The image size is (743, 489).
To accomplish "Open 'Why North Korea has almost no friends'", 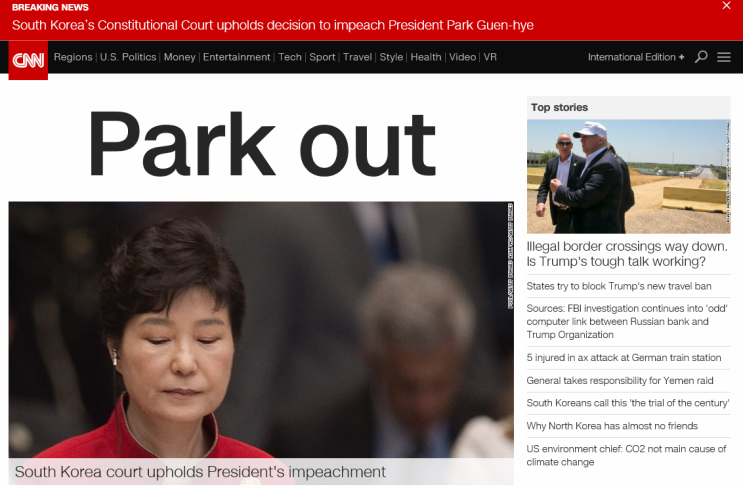I will point(612,426).
